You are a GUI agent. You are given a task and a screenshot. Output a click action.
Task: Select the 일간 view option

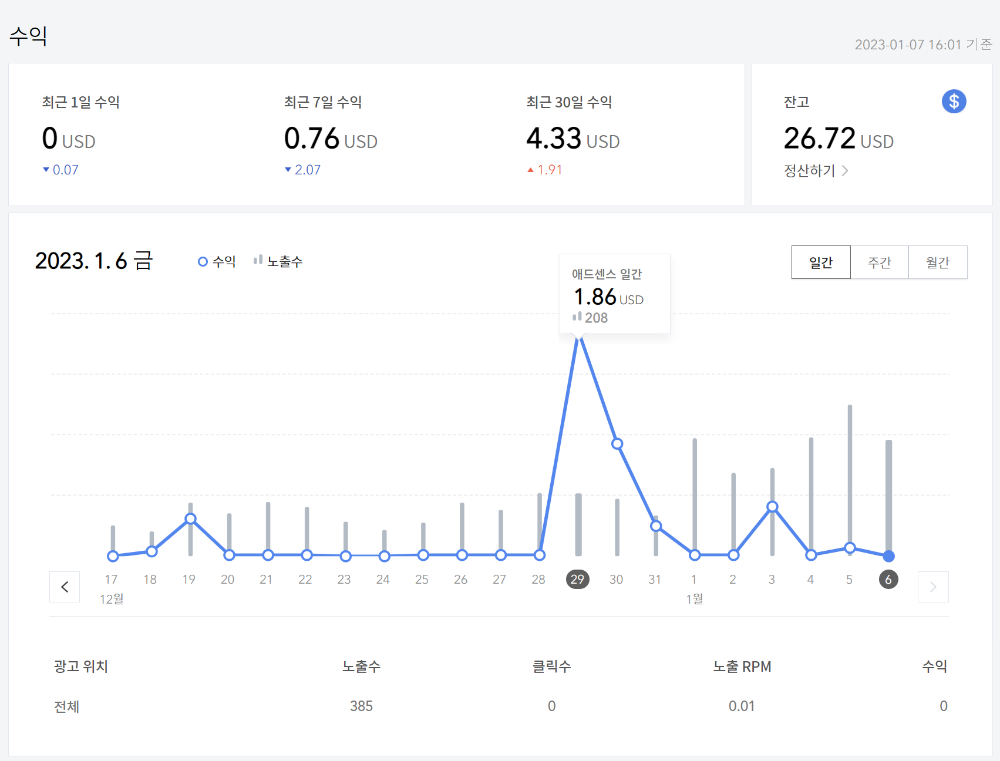[x=820, y=262]
